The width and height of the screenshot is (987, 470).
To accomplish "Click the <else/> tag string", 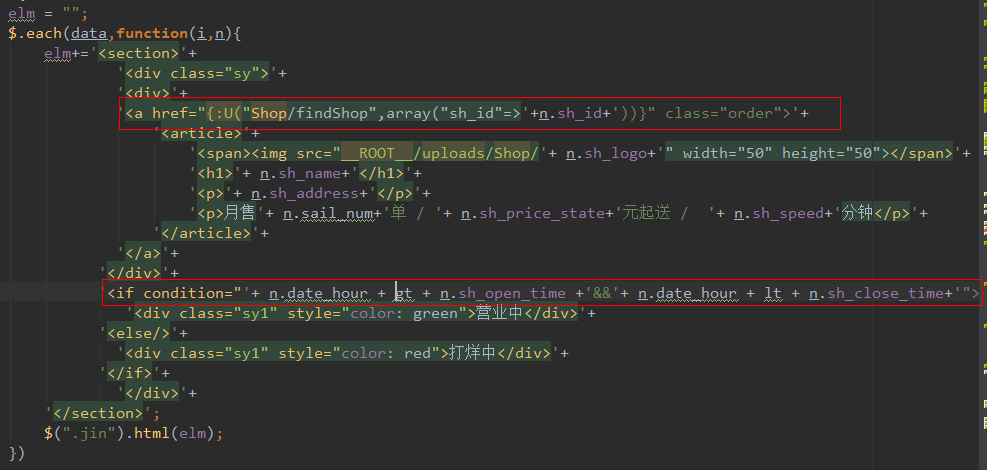I will [139, 333].
